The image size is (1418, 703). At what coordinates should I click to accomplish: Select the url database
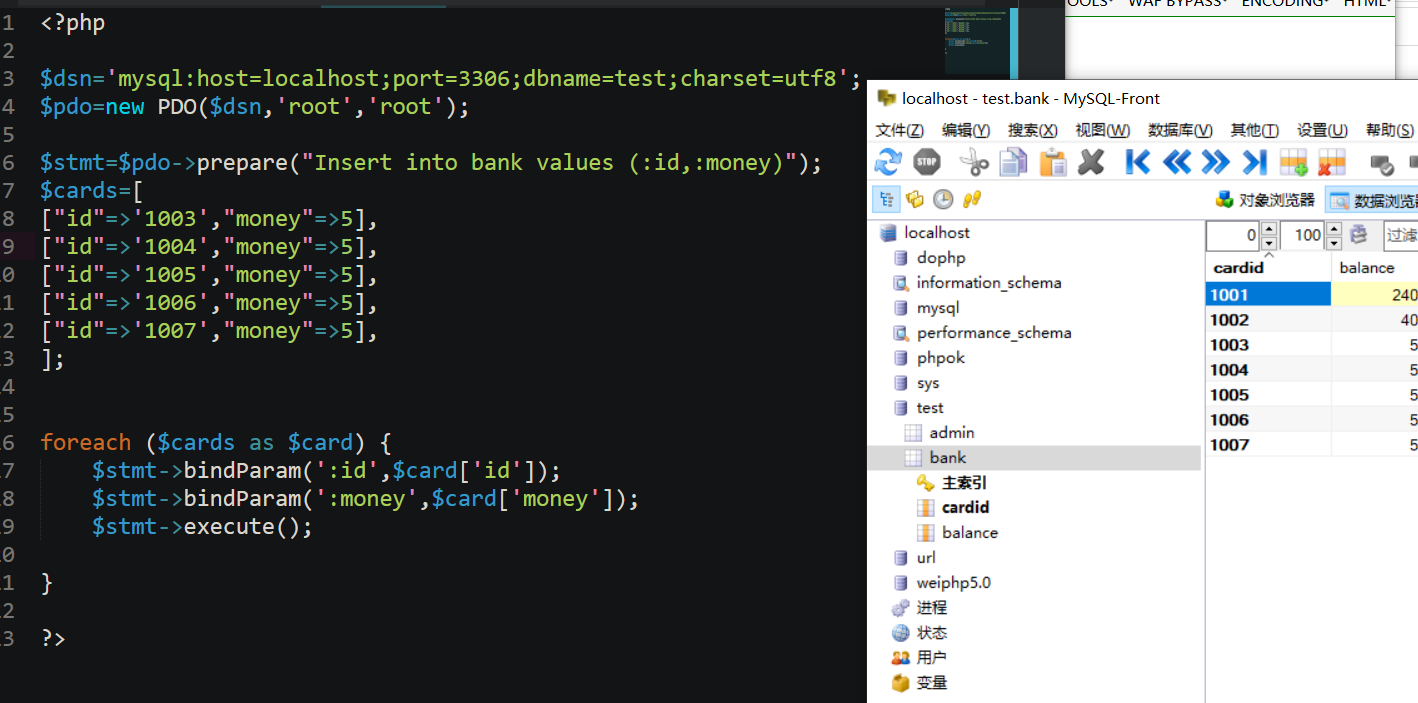(x=926, y=557)
